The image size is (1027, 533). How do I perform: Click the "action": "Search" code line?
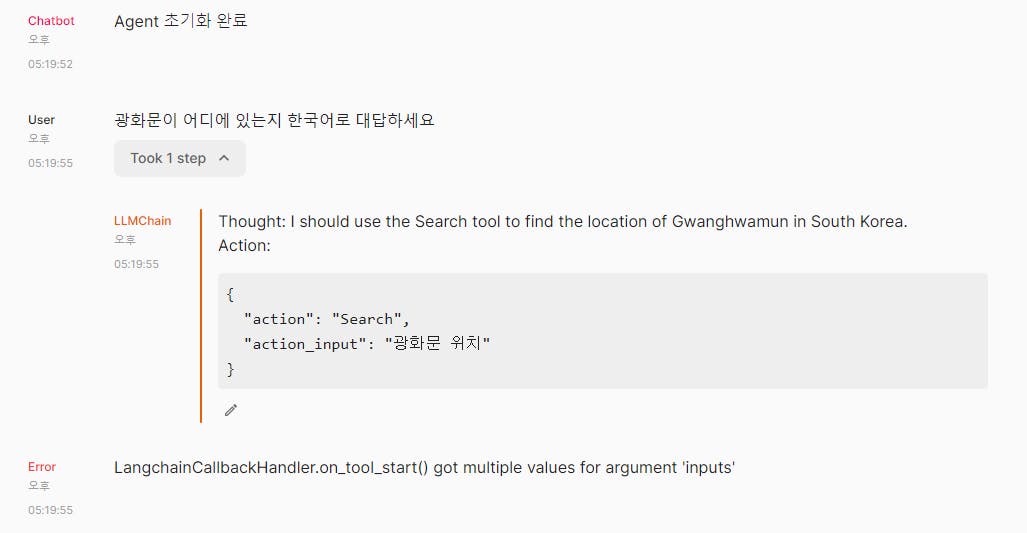pos(326,319)
